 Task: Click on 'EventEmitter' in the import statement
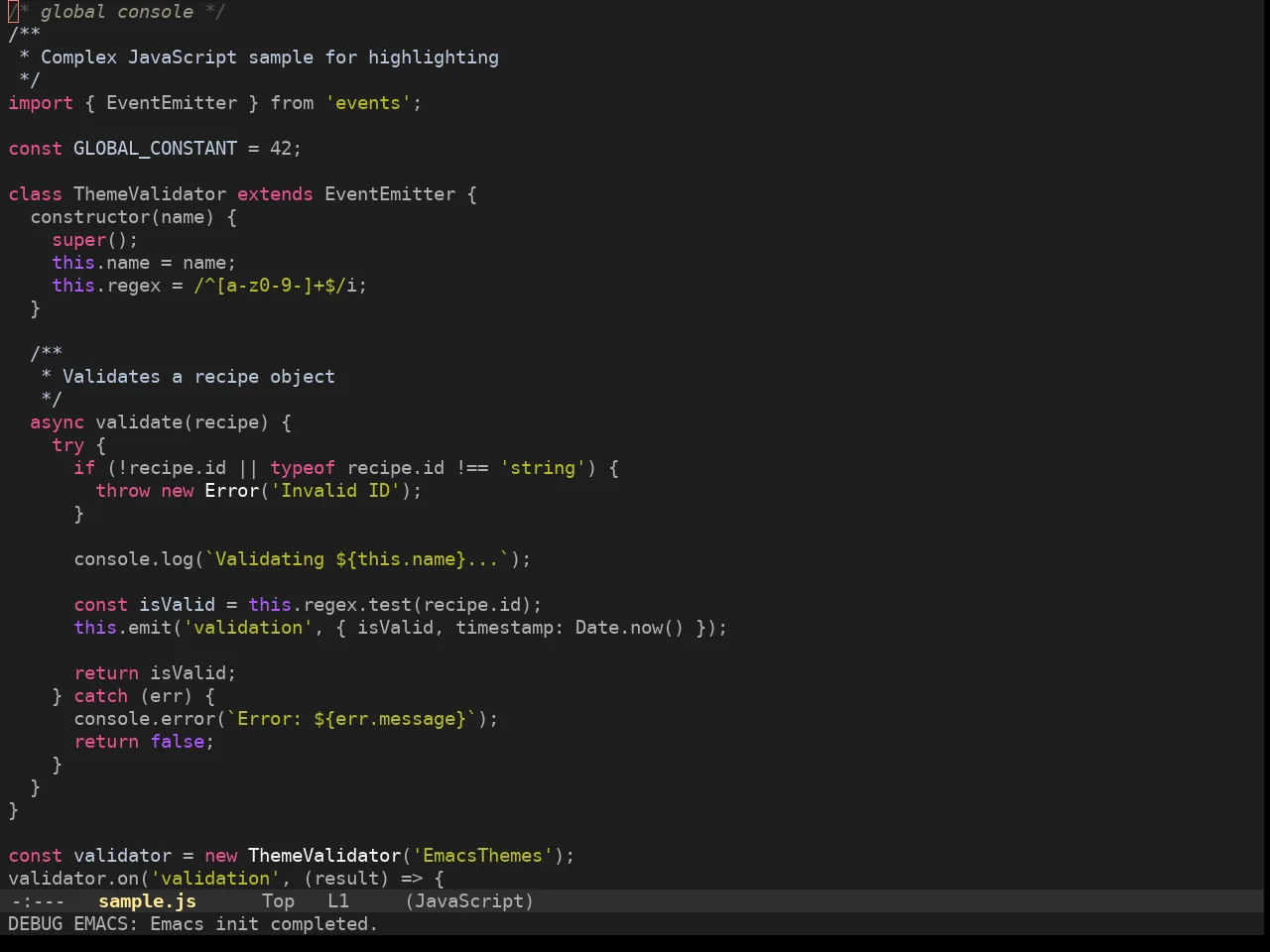pyautogui.click(x=172, y=103)
